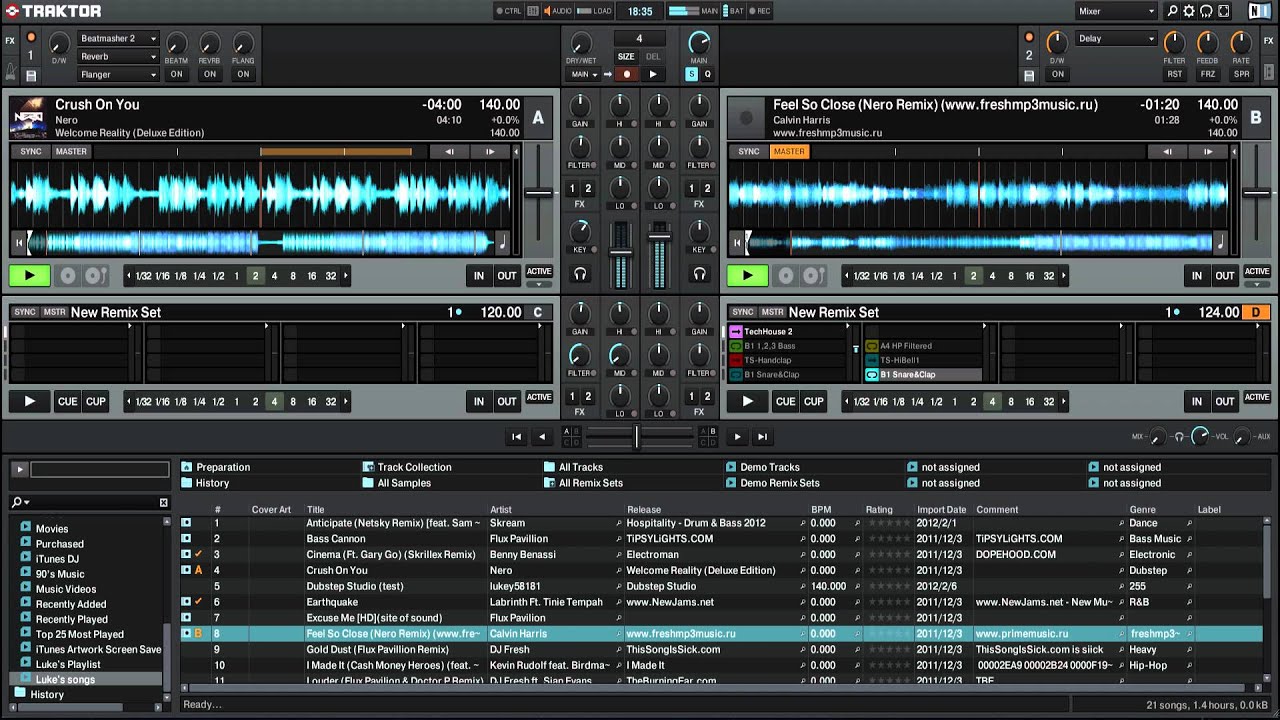Open the Preferences gear icon in header

[1189, 11]
